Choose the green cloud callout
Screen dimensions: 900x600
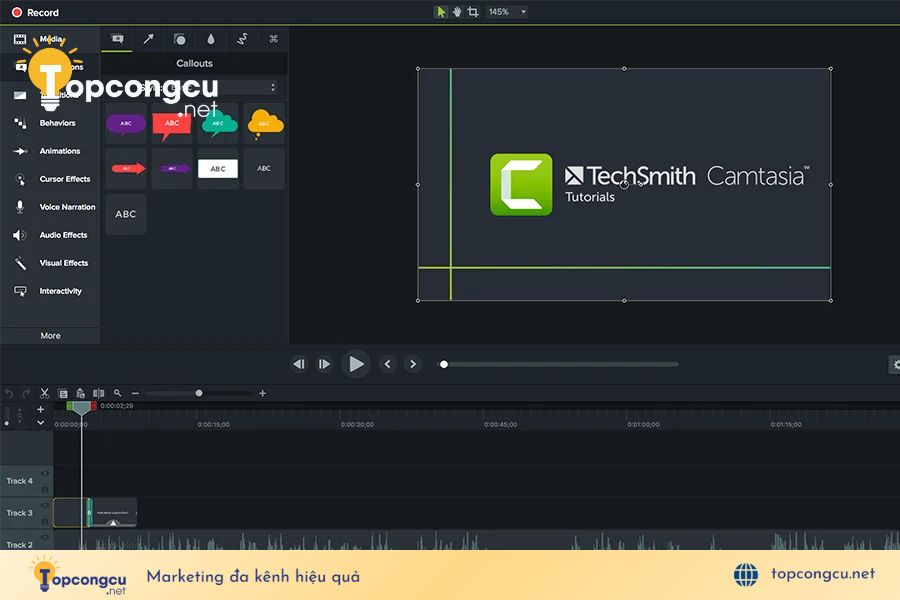click(218, 123)
